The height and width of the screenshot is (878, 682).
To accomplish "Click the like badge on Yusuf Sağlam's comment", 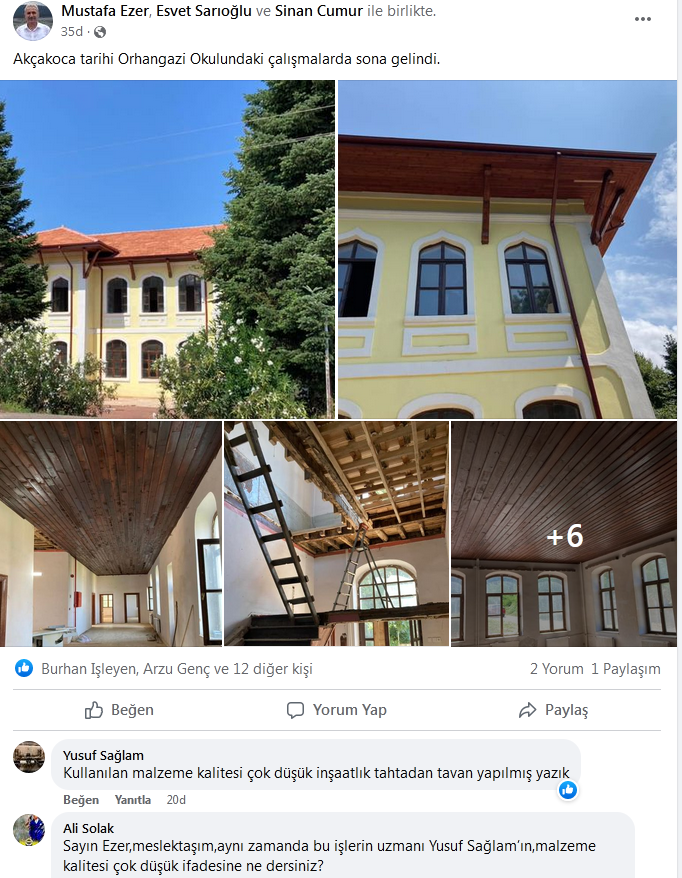I will click(568, 790).
